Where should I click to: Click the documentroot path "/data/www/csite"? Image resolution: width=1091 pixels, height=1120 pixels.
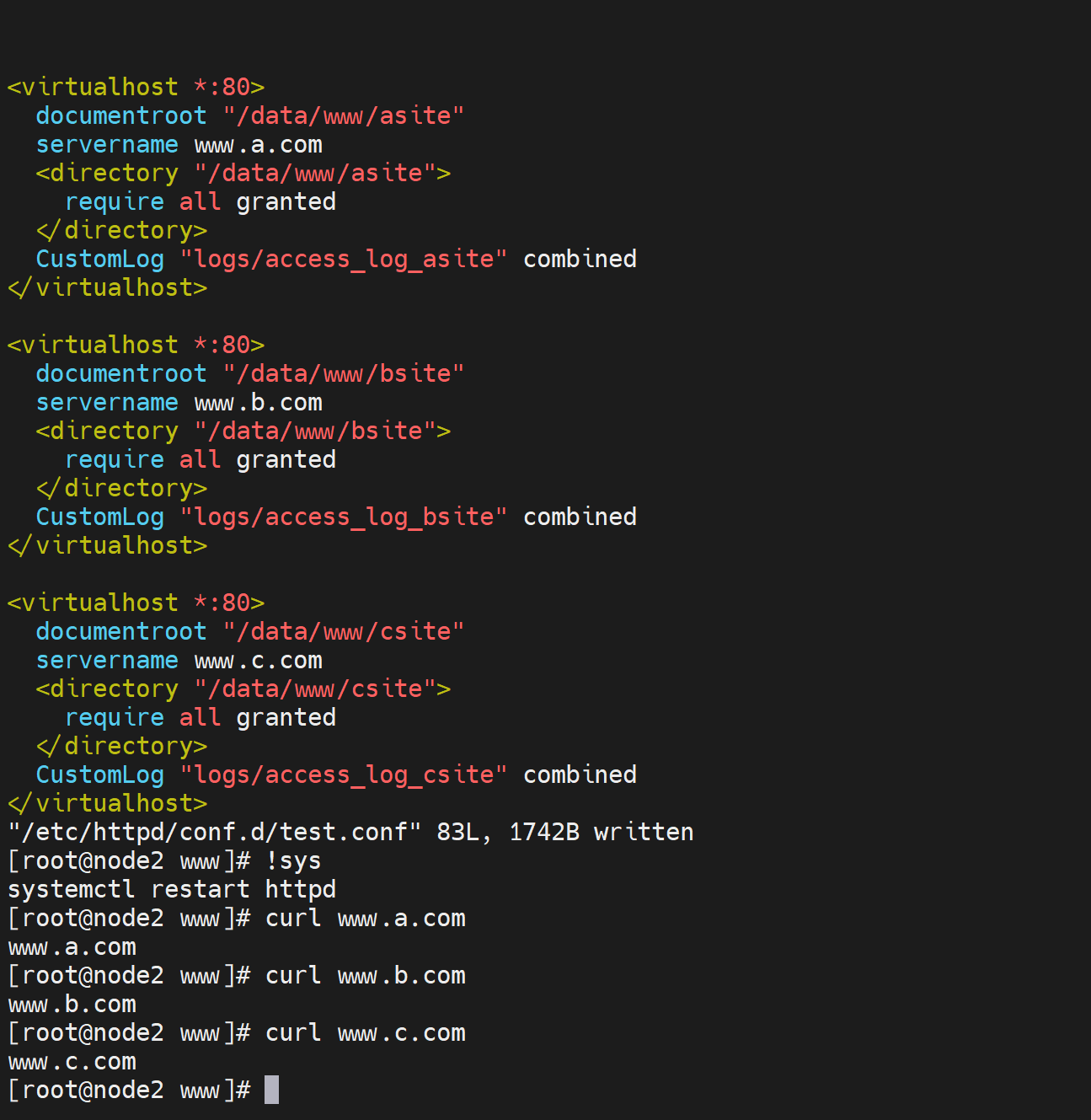tap(344, 631)
